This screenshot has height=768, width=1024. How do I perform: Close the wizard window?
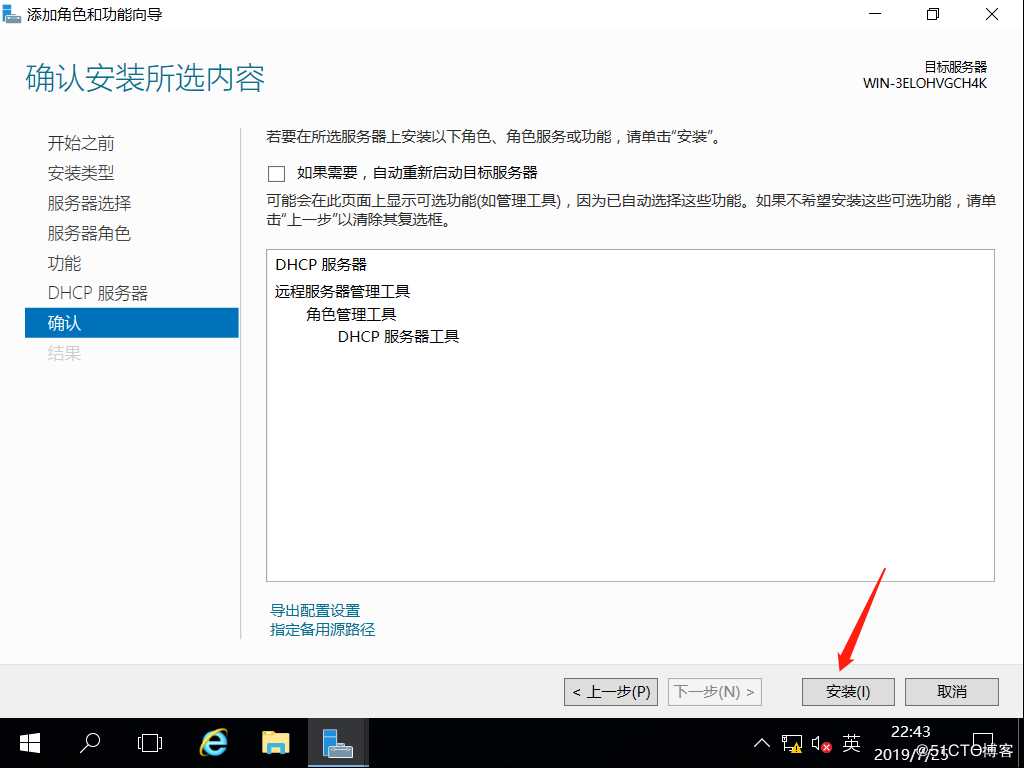point(991,14)
